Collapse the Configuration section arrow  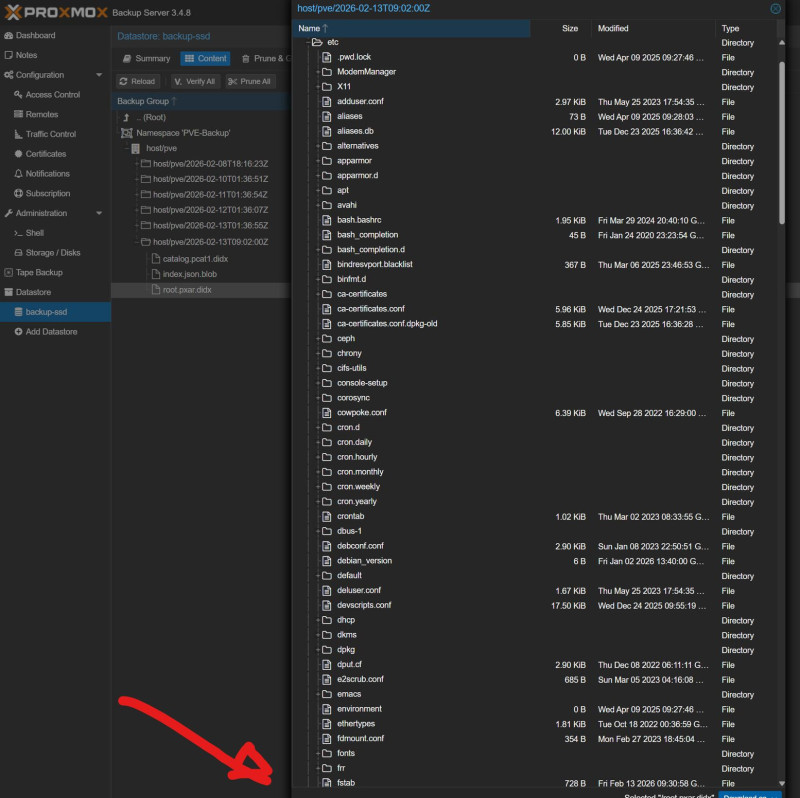point(99,75)
